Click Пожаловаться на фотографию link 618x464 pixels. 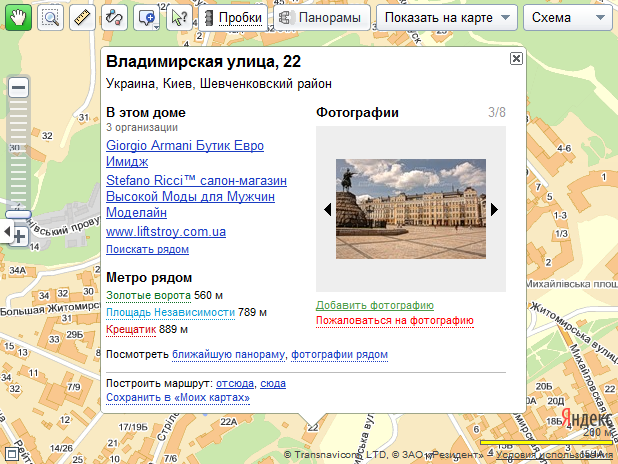(395, 321)
